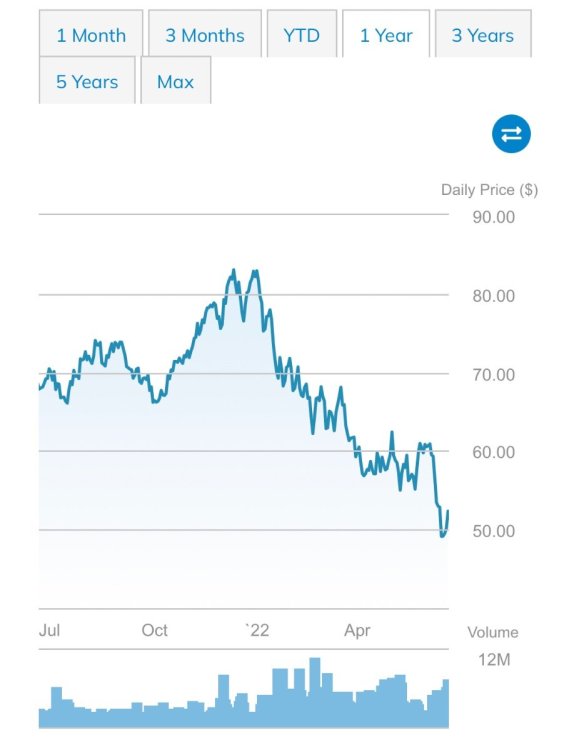Screen dimensions: 584x750
Task: Show the Max time range
Action: (x=176, y=81)
